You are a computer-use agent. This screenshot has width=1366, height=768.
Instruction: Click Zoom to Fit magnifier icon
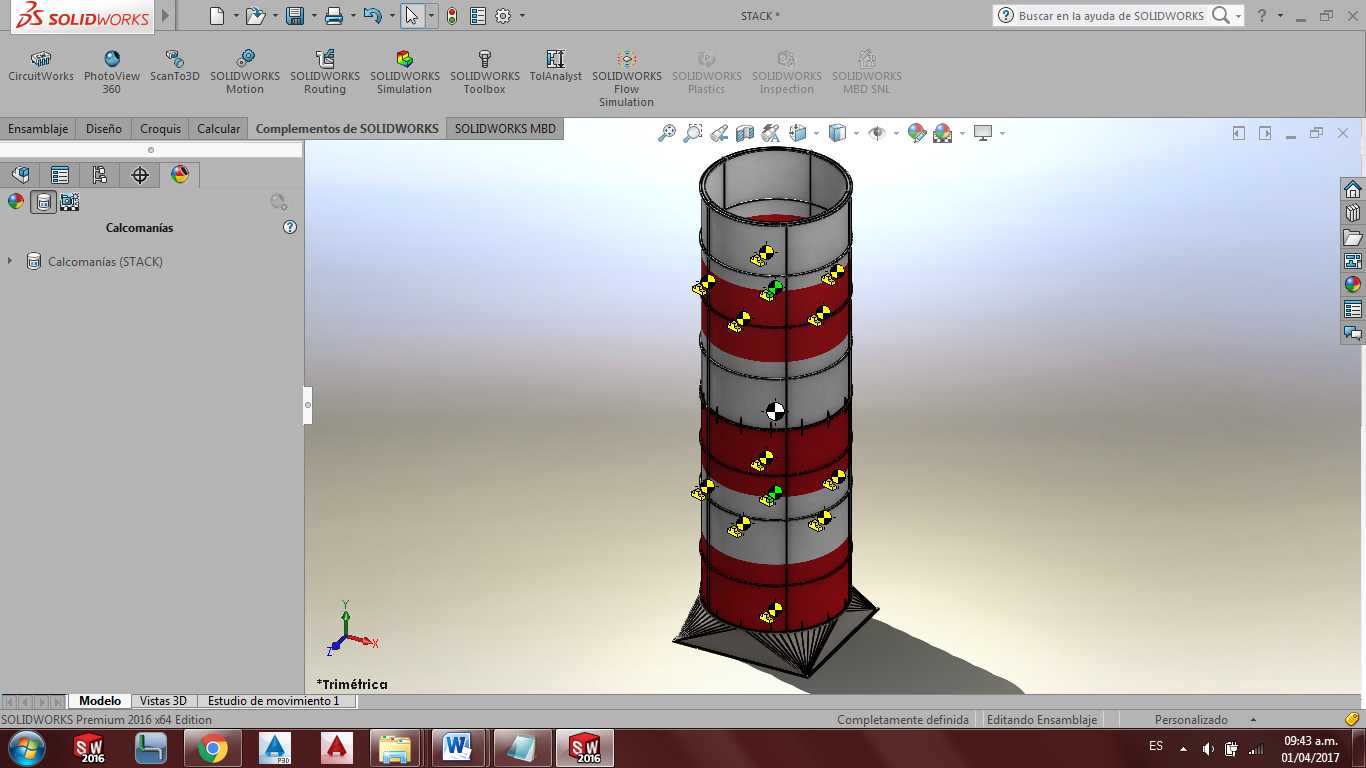(x=667, y=133)
